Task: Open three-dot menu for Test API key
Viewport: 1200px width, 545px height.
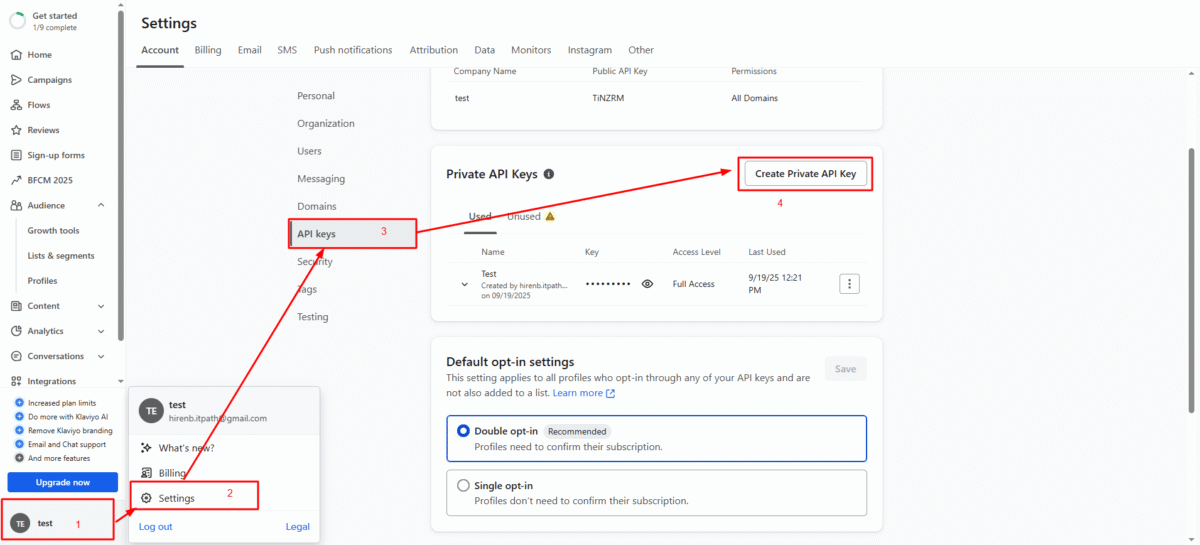Action: [x=849, y=284]
